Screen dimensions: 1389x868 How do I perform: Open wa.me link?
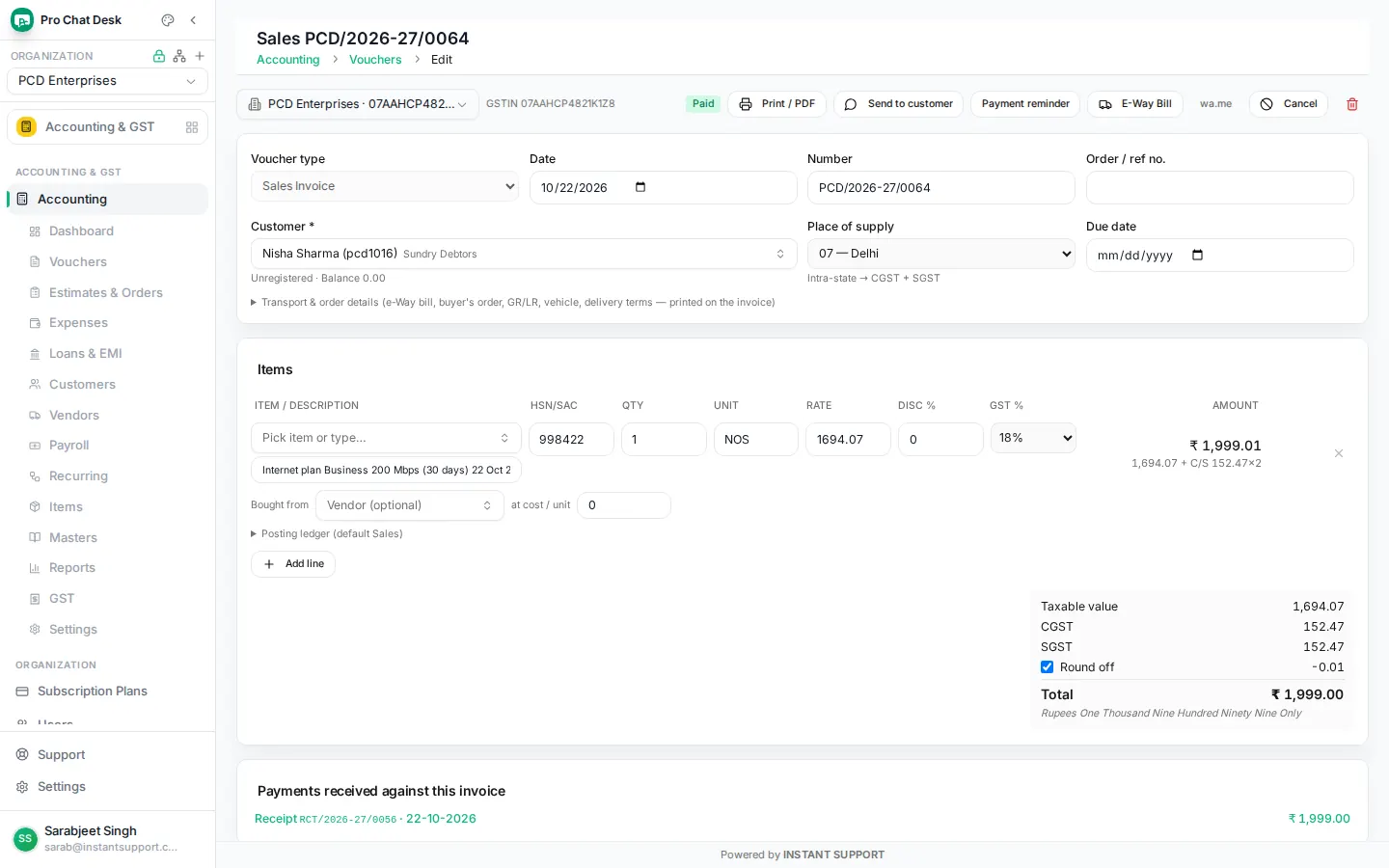click(x=1215, y=104)
